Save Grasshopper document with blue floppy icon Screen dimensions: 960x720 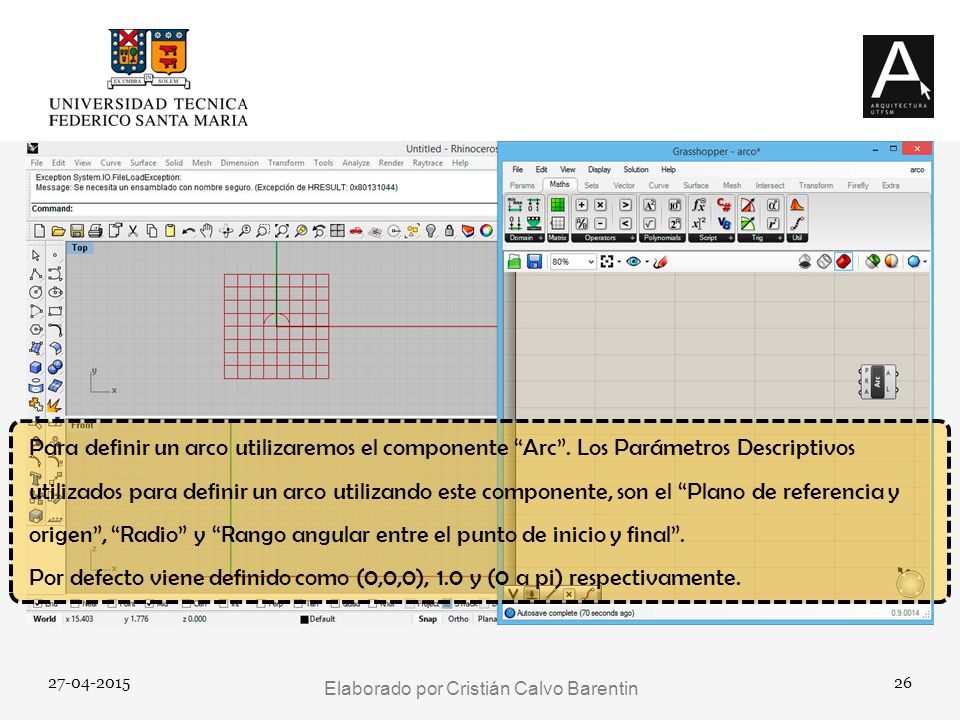point(534,262)
